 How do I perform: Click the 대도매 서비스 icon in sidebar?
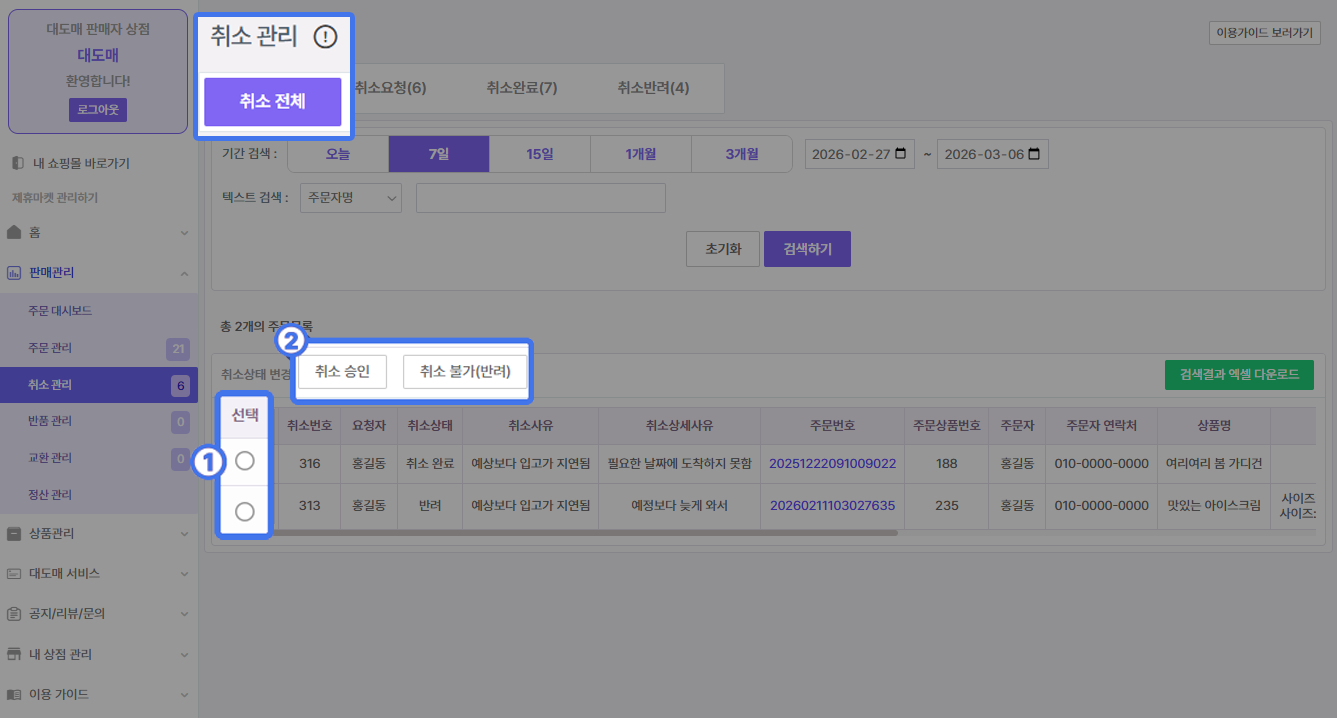coord(14,574)
